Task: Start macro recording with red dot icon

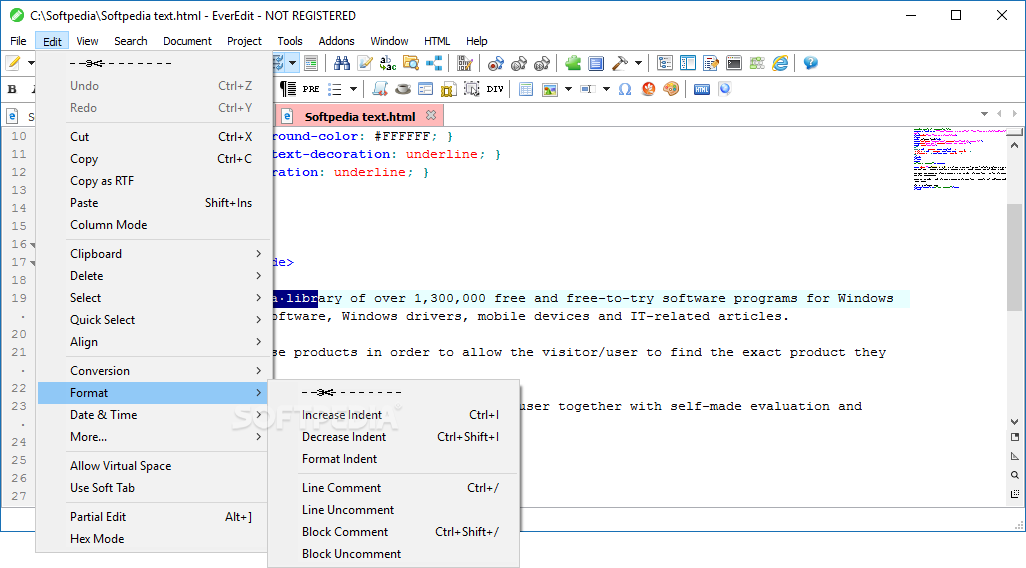Action: click(495, 63)
